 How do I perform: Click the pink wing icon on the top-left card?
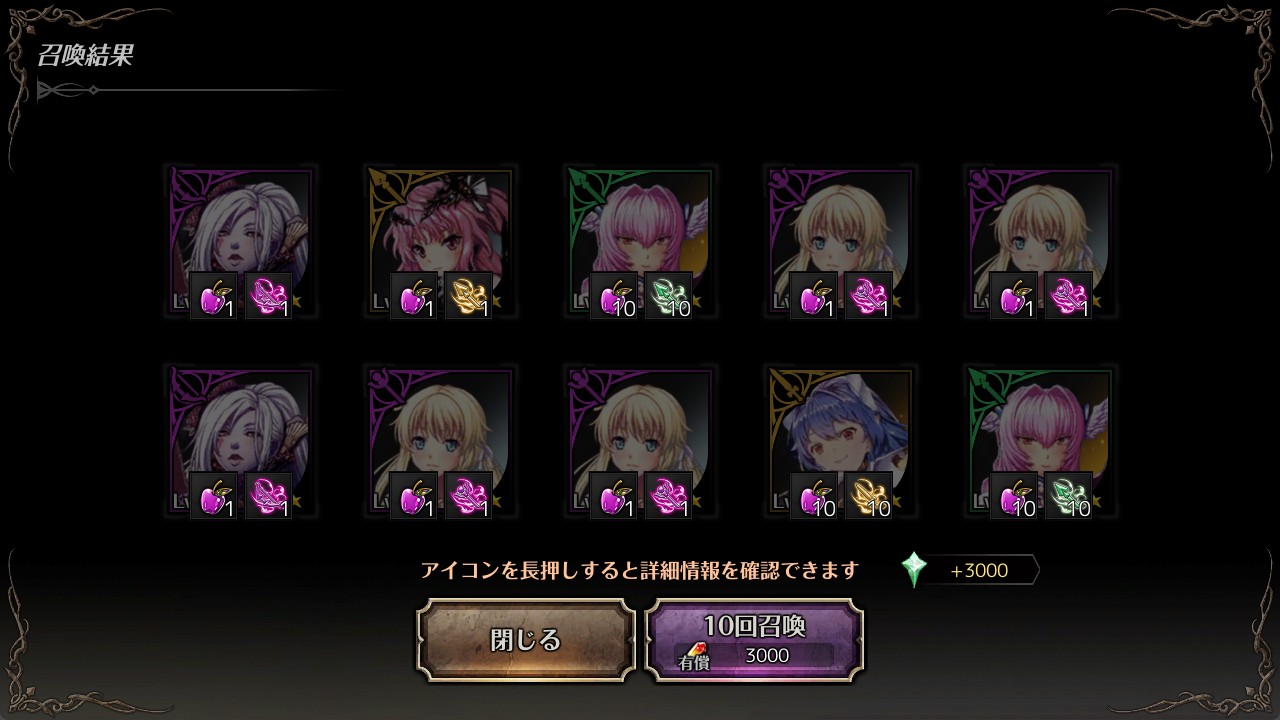(x=268, y=296)
